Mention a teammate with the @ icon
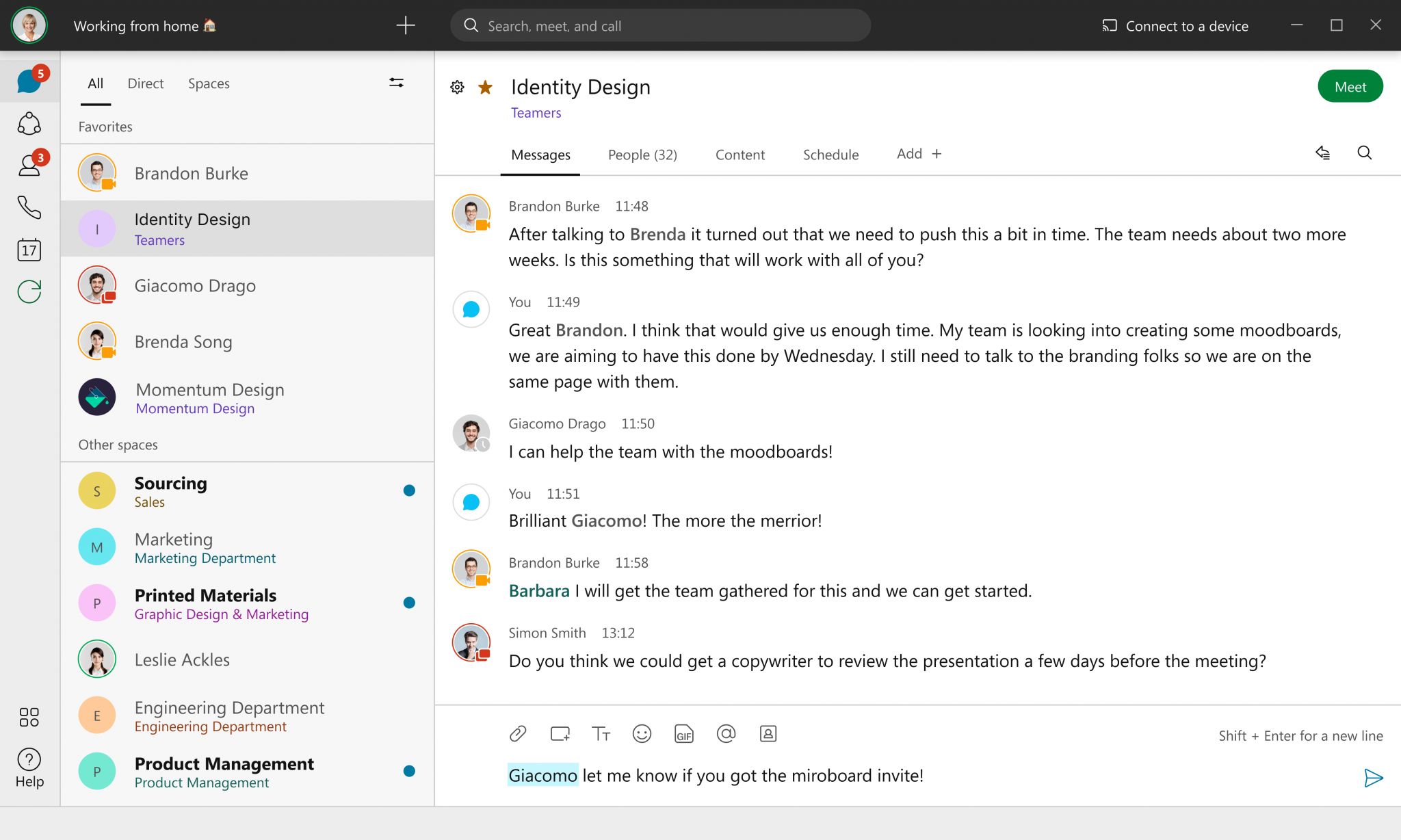1401x840 pixels. point(726,733)
